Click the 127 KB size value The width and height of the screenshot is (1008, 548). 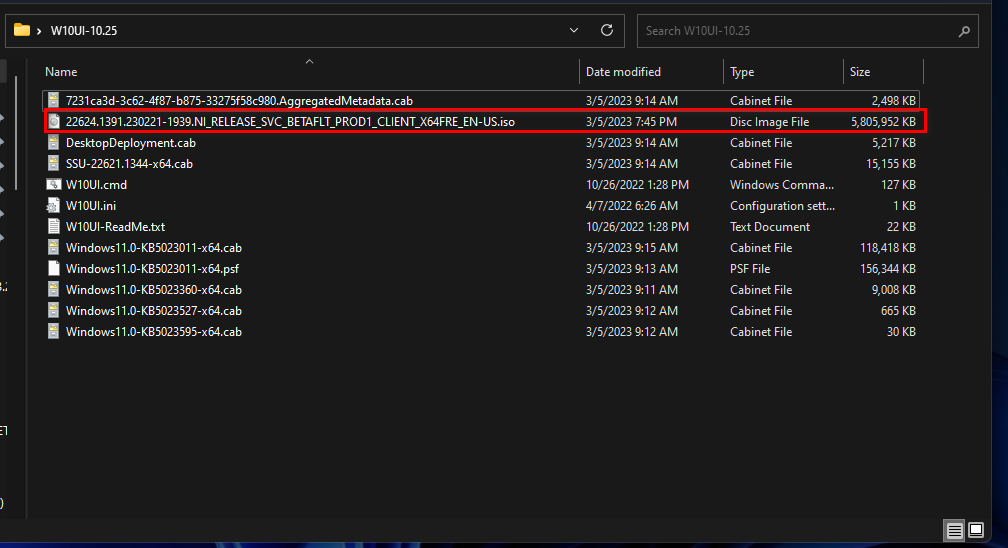tap(900, 185)
